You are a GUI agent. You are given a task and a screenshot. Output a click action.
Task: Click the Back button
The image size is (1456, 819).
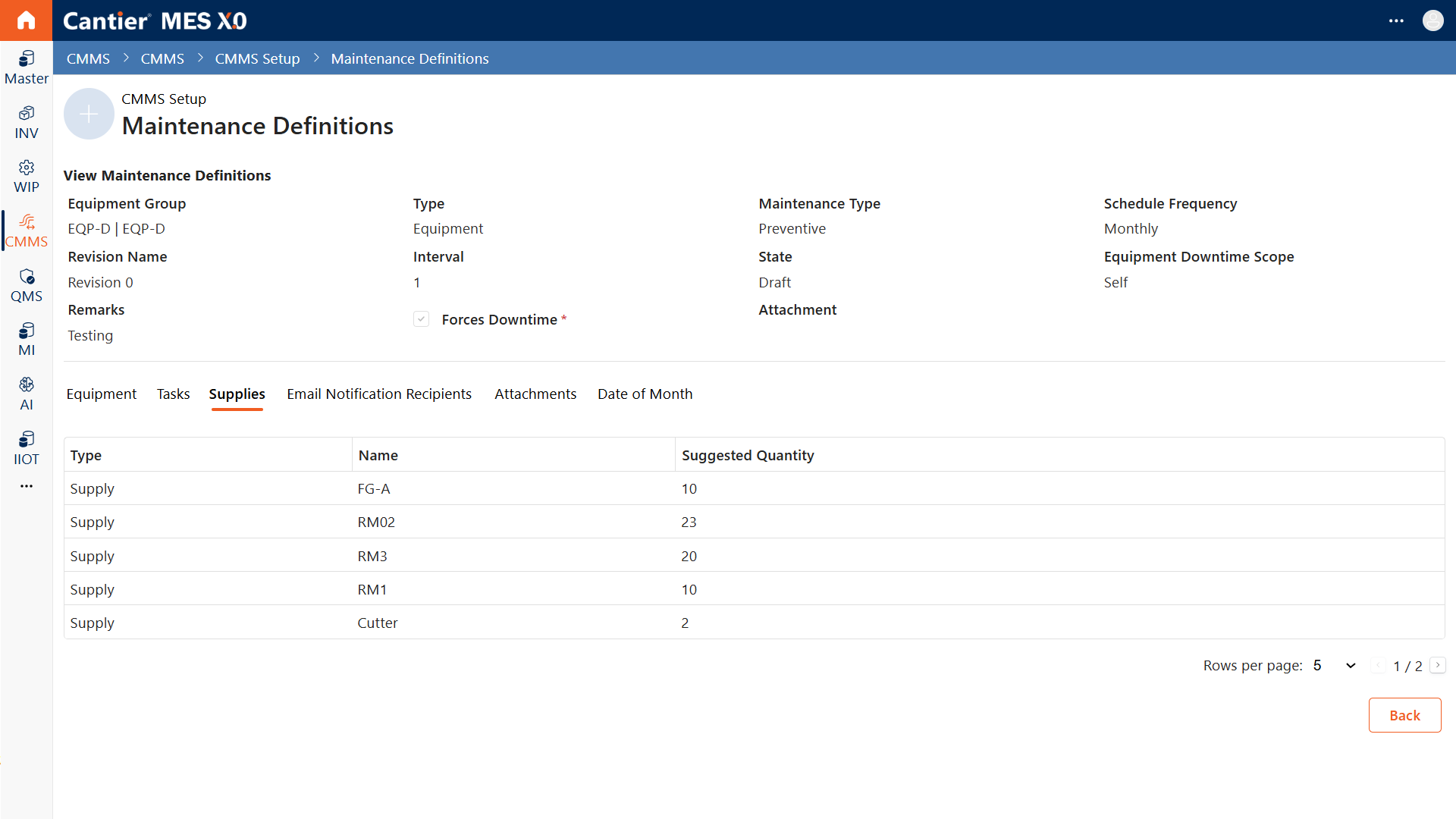[1404, 715]
